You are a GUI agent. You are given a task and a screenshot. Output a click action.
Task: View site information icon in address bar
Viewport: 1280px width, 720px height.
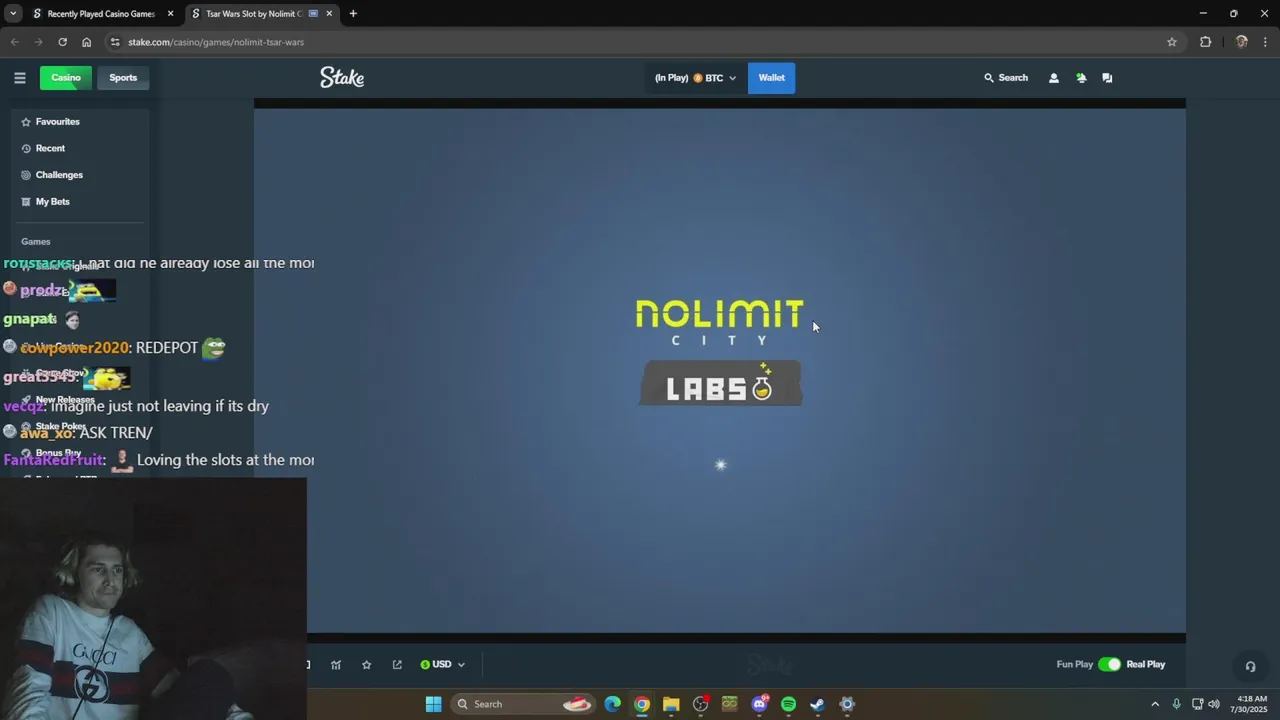[x=115, y=42]
